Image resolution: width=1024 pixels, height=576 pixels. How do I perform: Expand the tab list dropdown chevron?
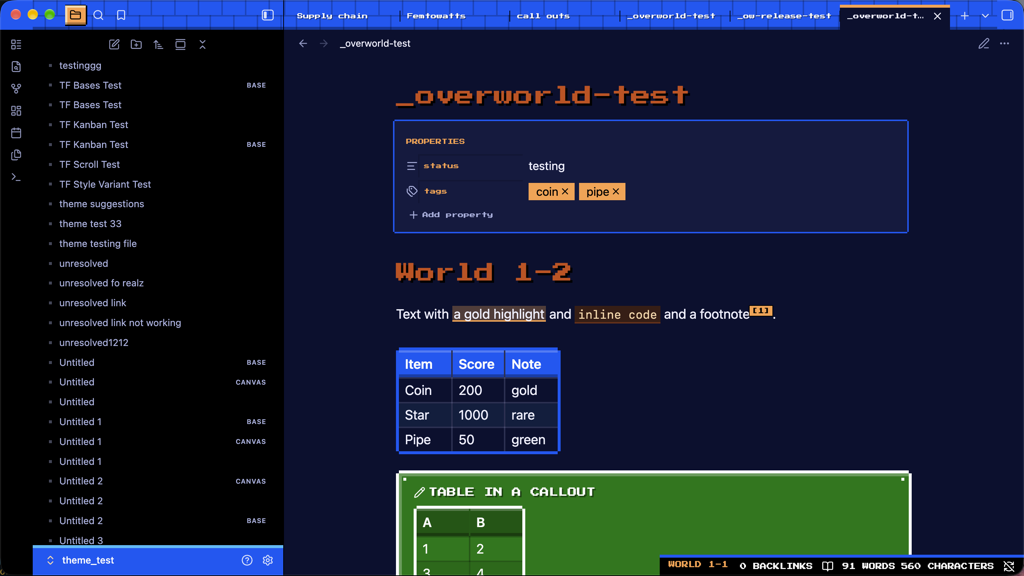(985, 16)
